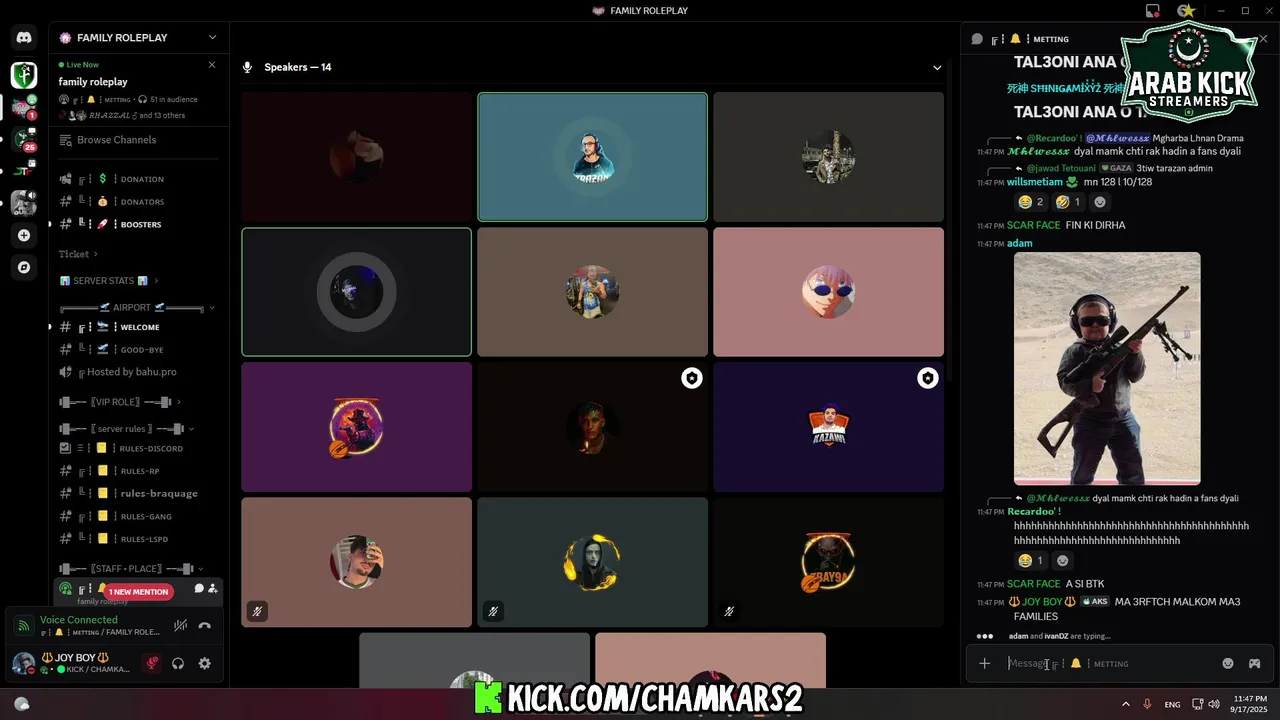
Task: Open the DONATION channel
Action: point(138,179)
